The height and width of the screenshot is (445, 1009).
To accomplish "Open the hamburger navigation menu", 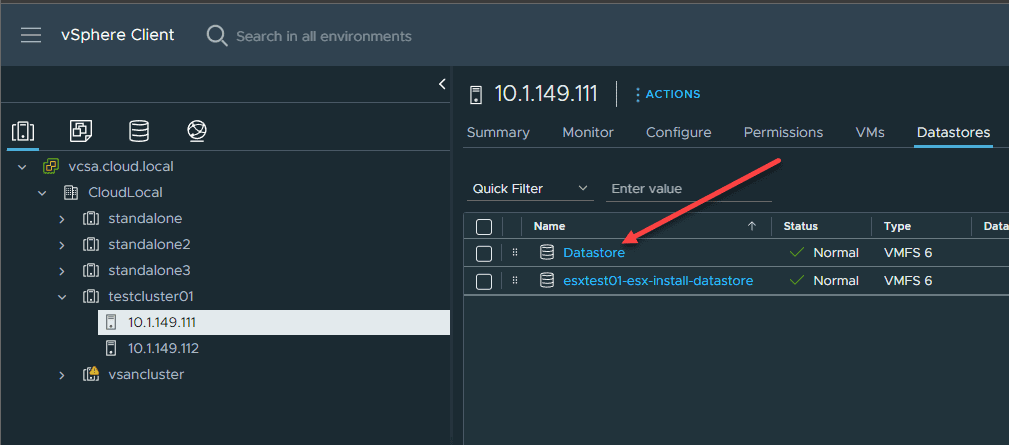I will coord(30,35).
